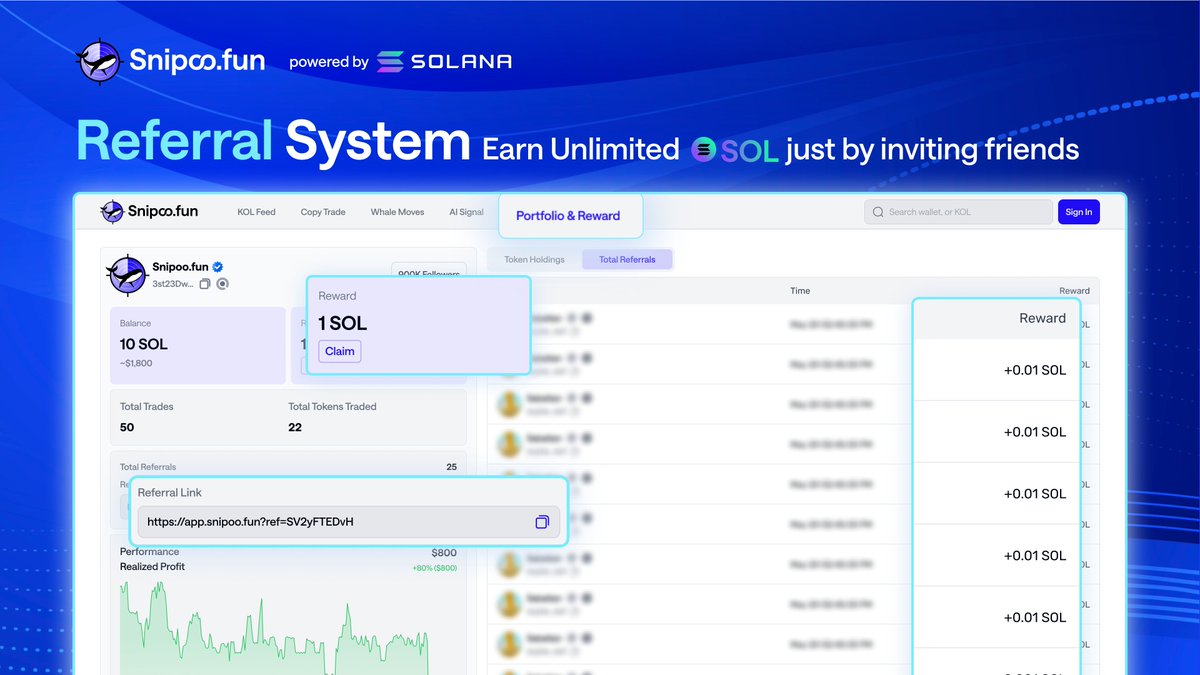Open Whale Moves
The height and width of the screenshot is (675, 1200).
coord(397,212)
